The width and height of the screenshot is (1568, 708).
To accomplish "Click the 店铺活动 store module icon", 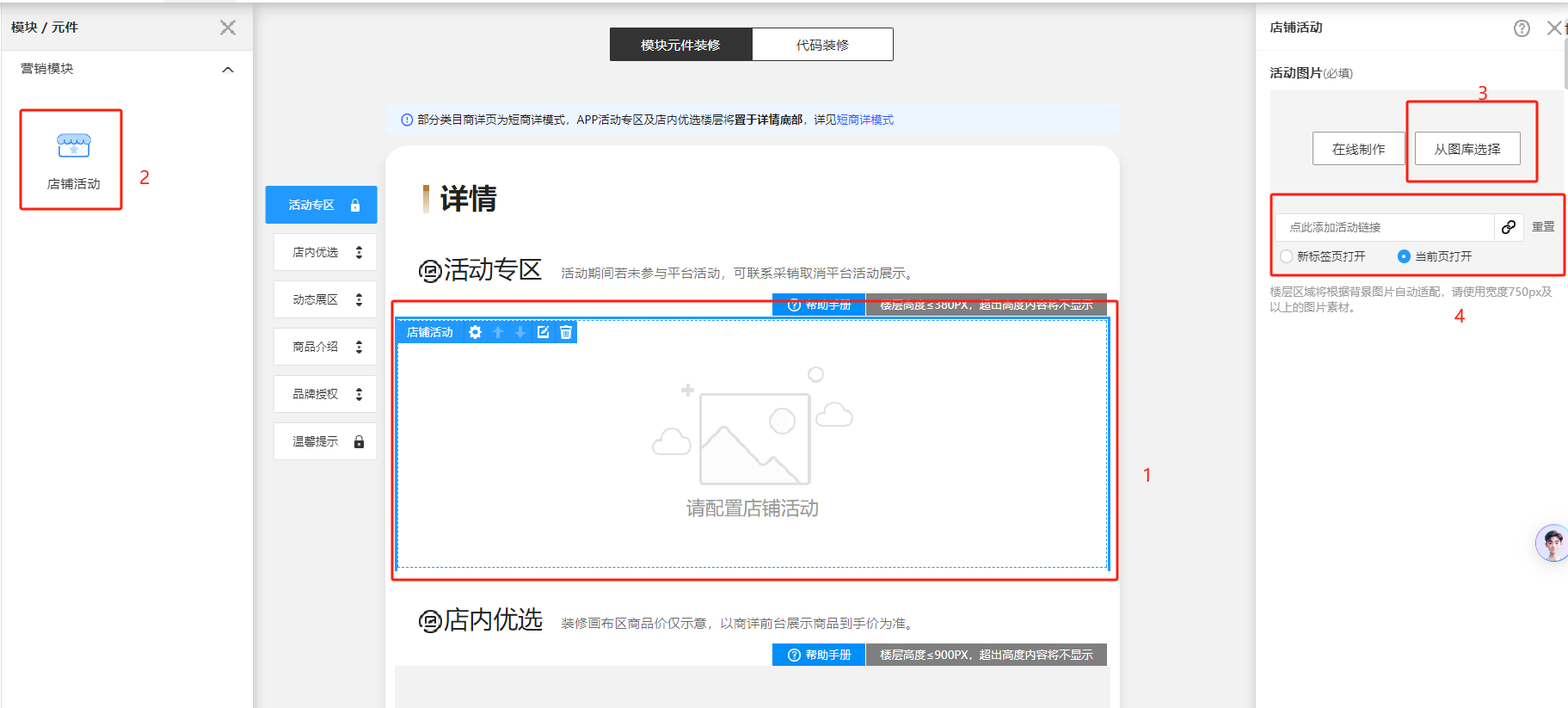I will pos(73,146).
